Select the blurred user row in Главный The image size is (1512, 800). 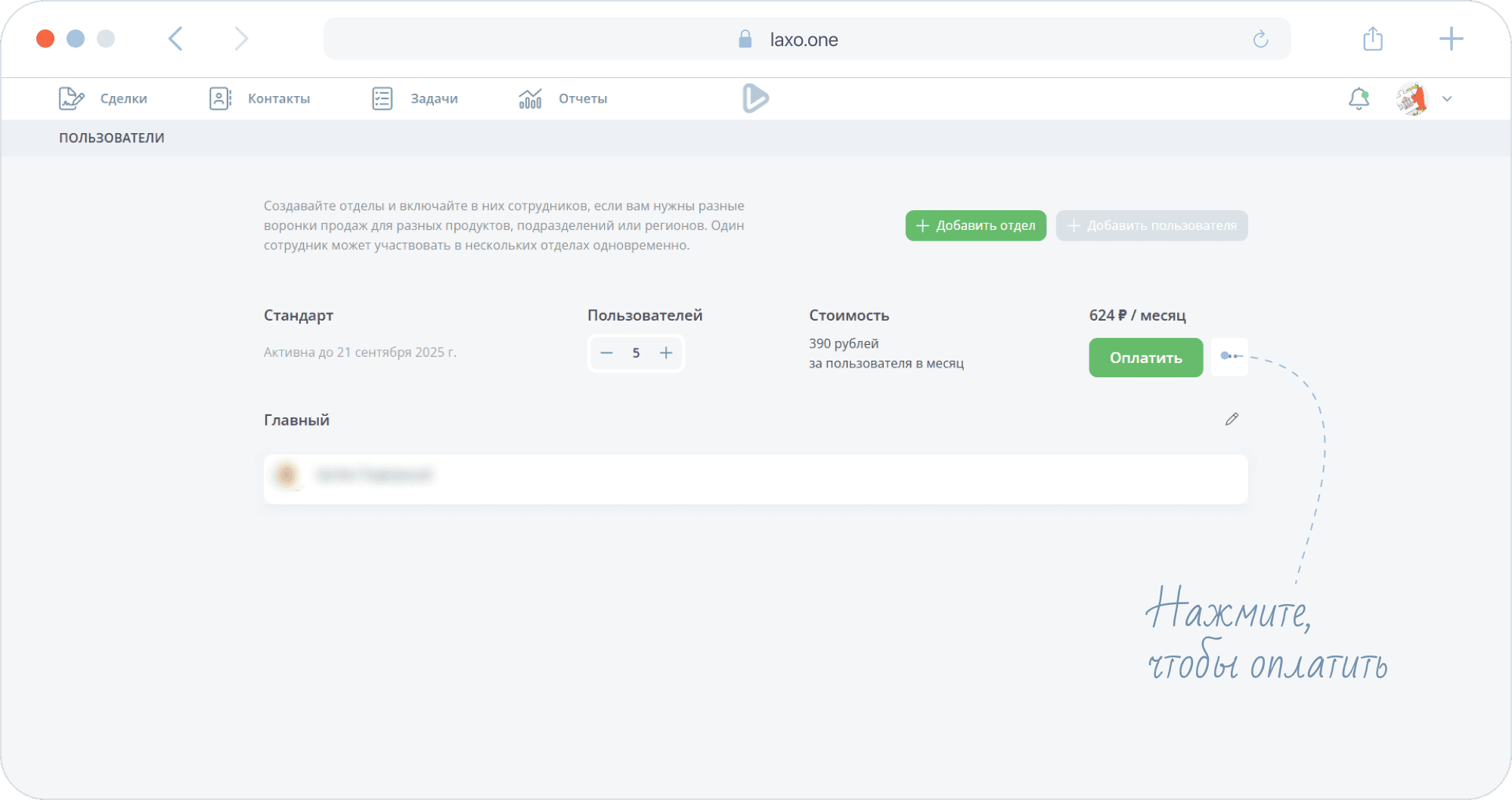tap(755, 479)
